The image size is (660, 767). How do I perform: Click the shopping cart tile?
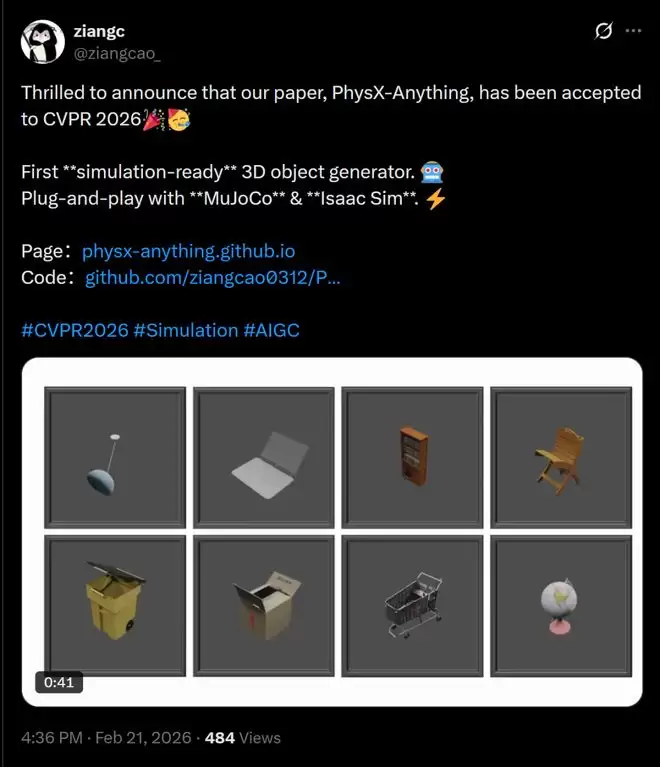click(412, 606)
